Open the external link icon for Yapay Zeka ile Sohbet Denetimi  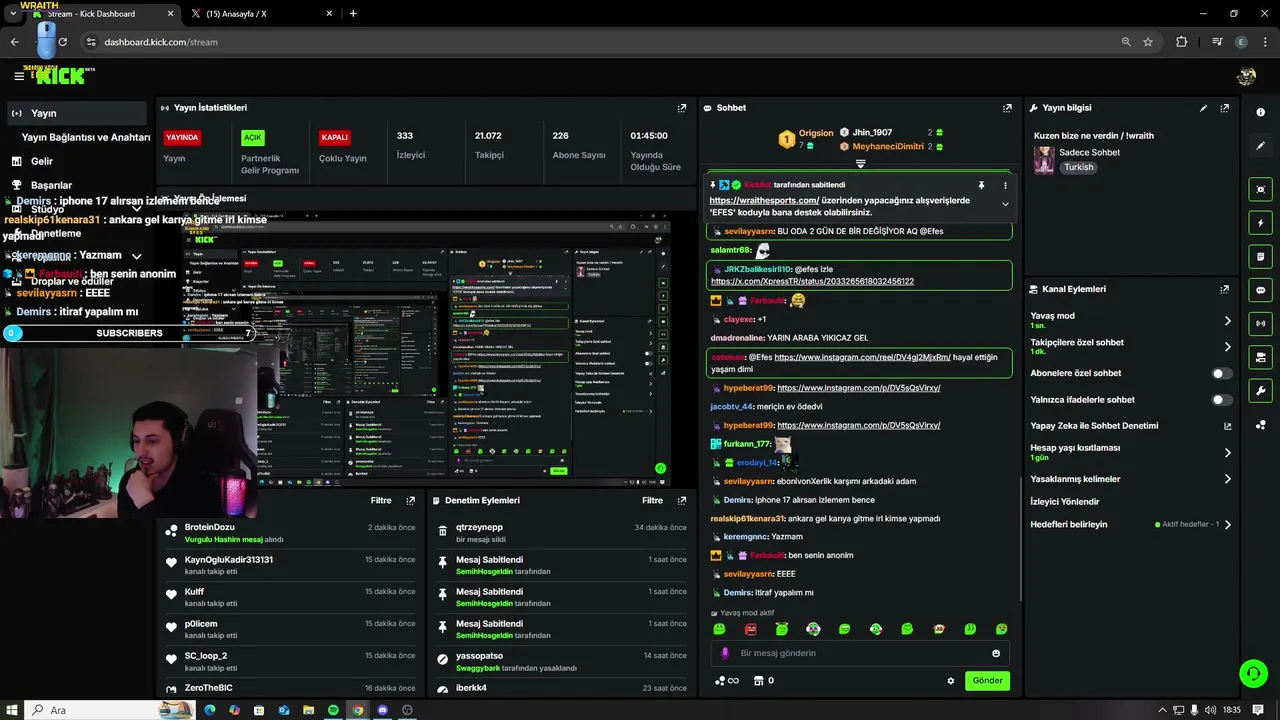1228,426
